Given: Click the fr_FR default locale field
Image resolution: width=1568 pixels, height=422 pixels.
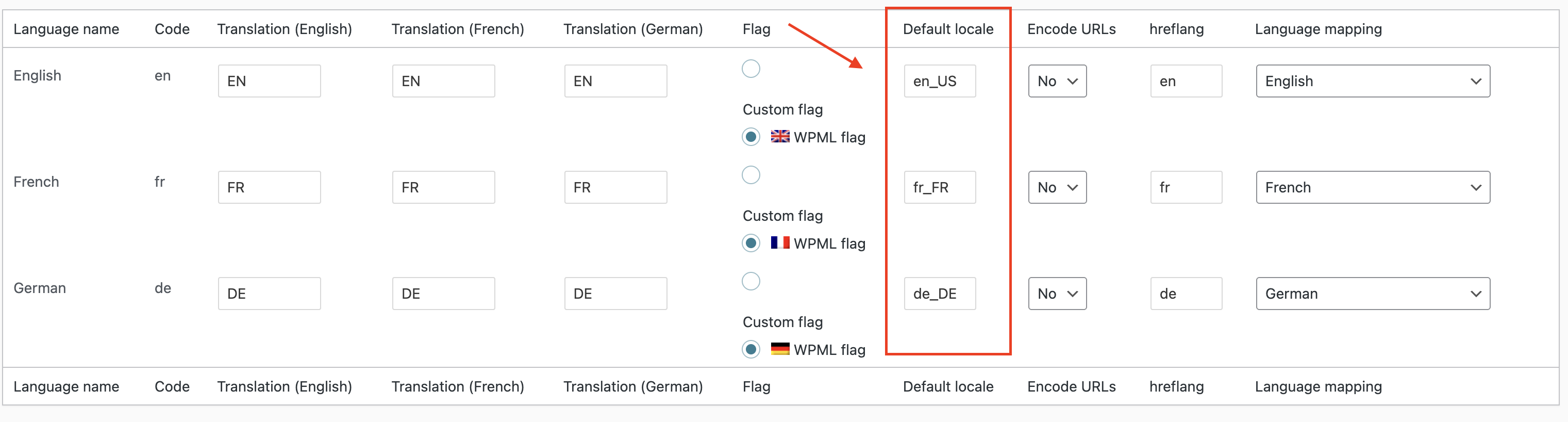Looking at the screenshot, I should point(939,188).
